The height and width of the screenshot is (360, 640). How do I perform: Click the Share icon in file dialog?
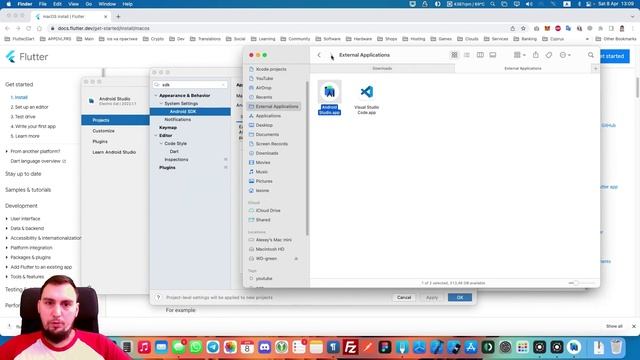pyautogui.click(x=536, y=55)
